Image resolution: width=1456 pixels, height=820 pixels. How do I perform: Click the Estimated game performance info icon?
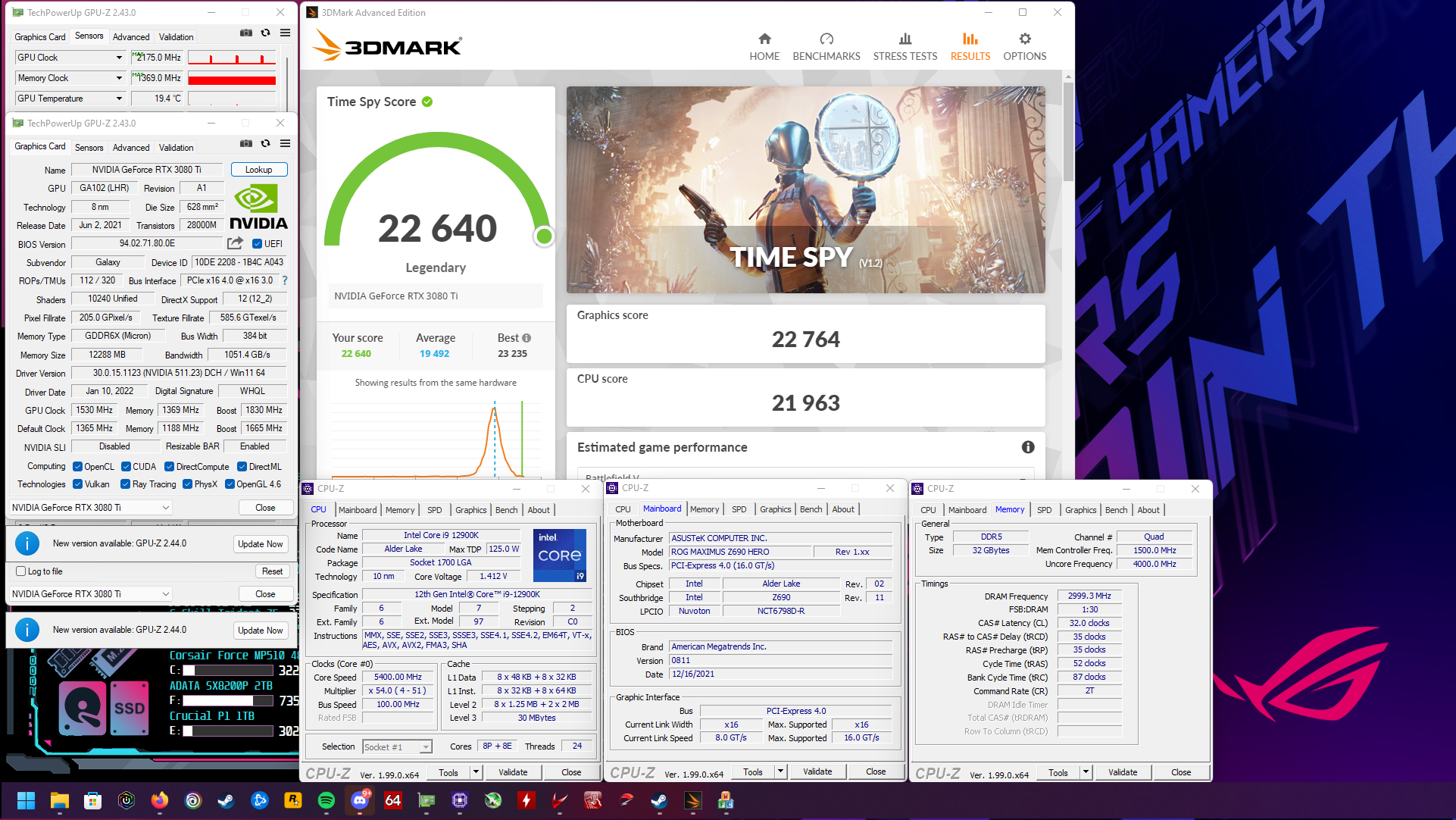point(1028,447)
